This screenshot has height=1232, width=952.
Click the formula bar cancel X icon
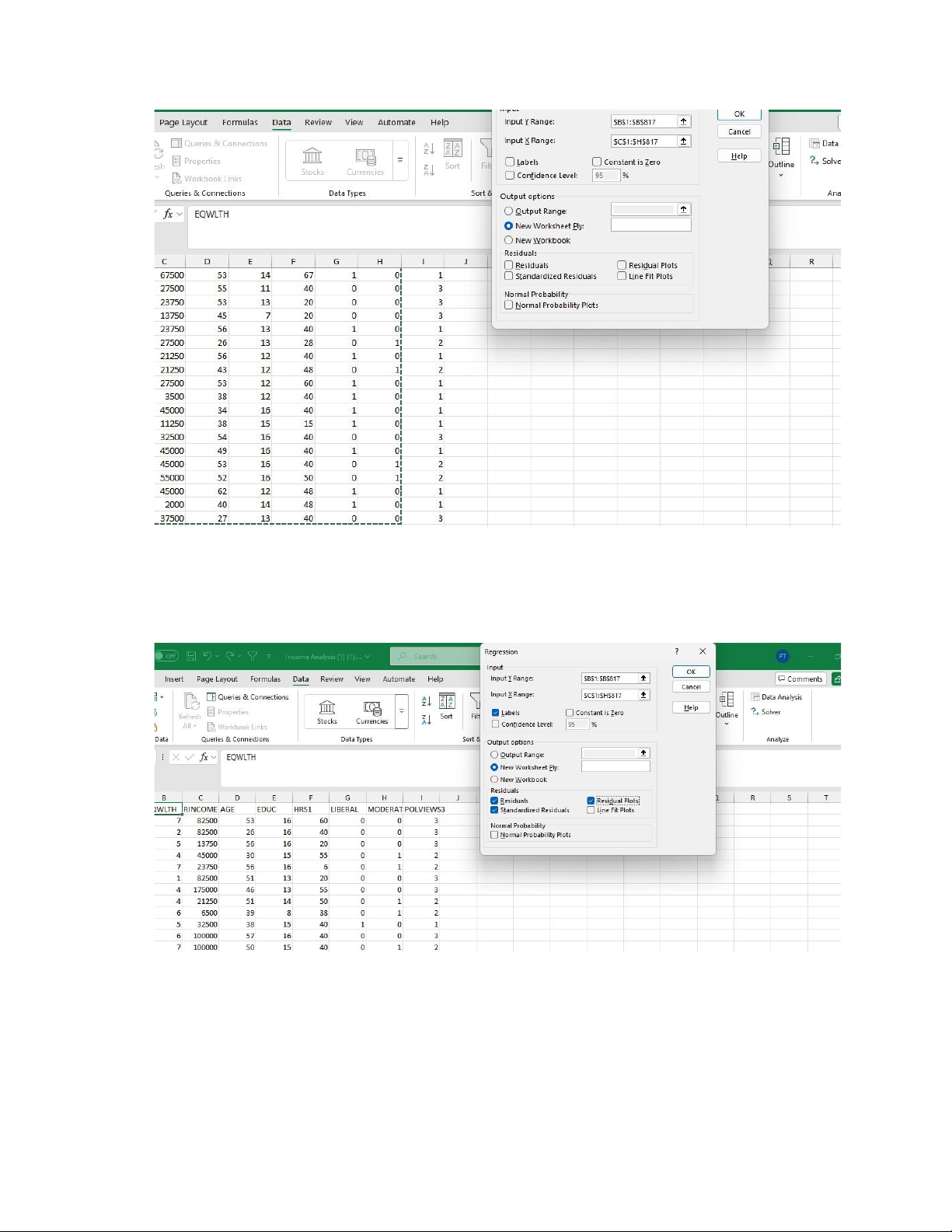176,757
